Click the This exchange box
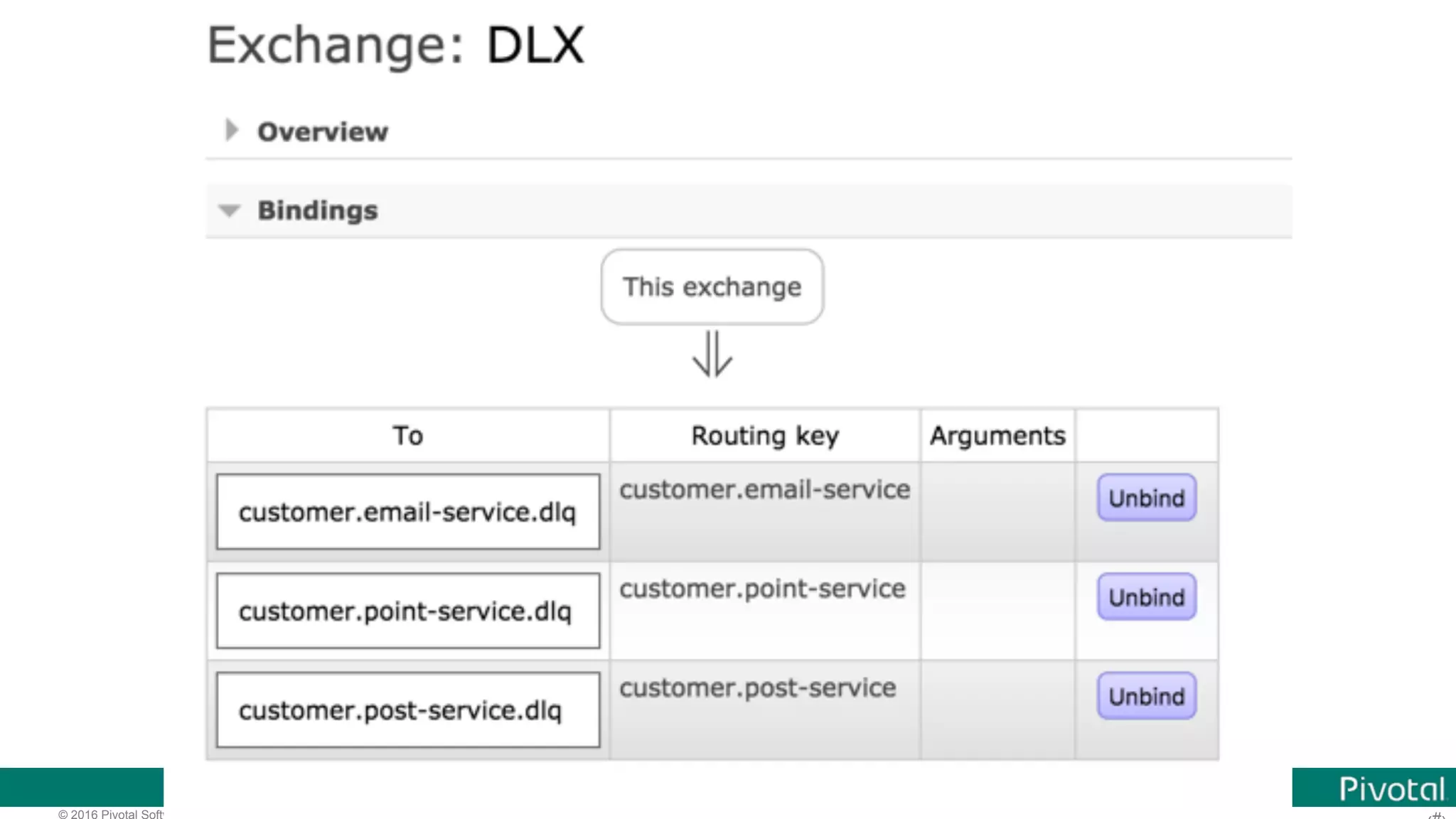 point(712,287)
